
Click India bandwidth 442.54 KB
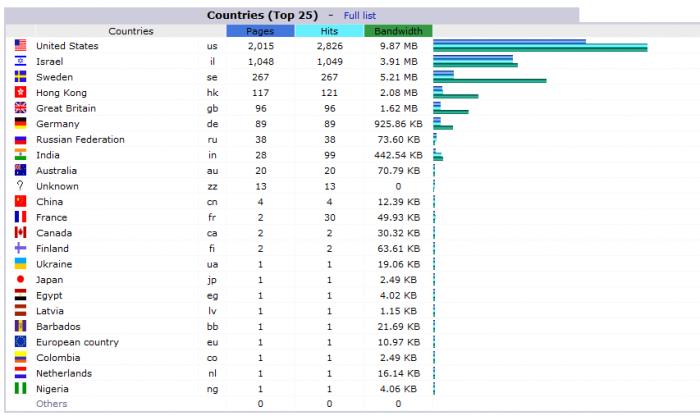(398, 155)
